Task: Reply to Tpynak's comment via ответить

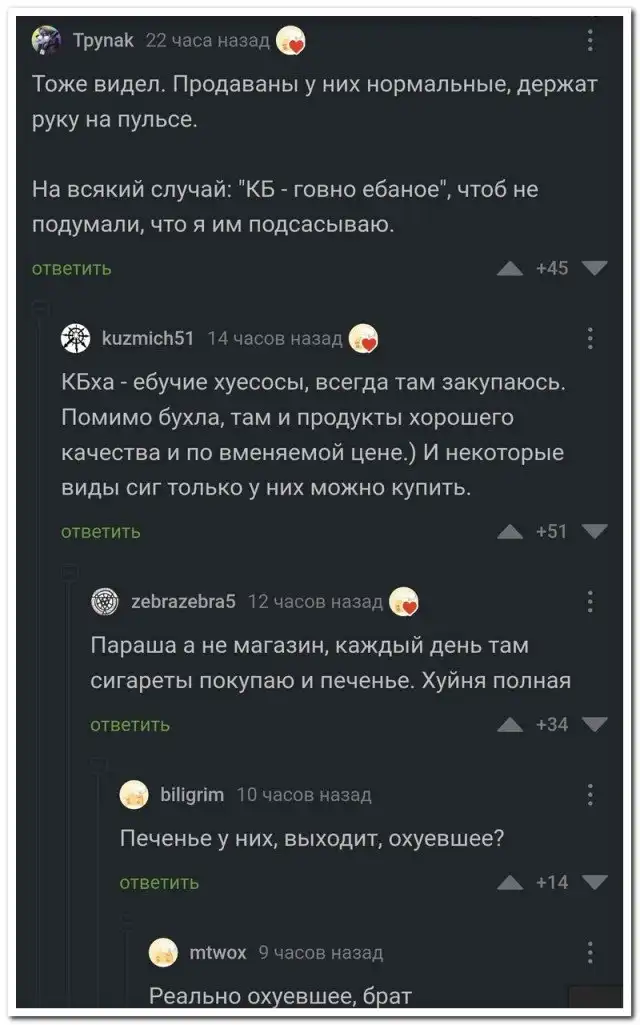Action: [x=72, y=268]
